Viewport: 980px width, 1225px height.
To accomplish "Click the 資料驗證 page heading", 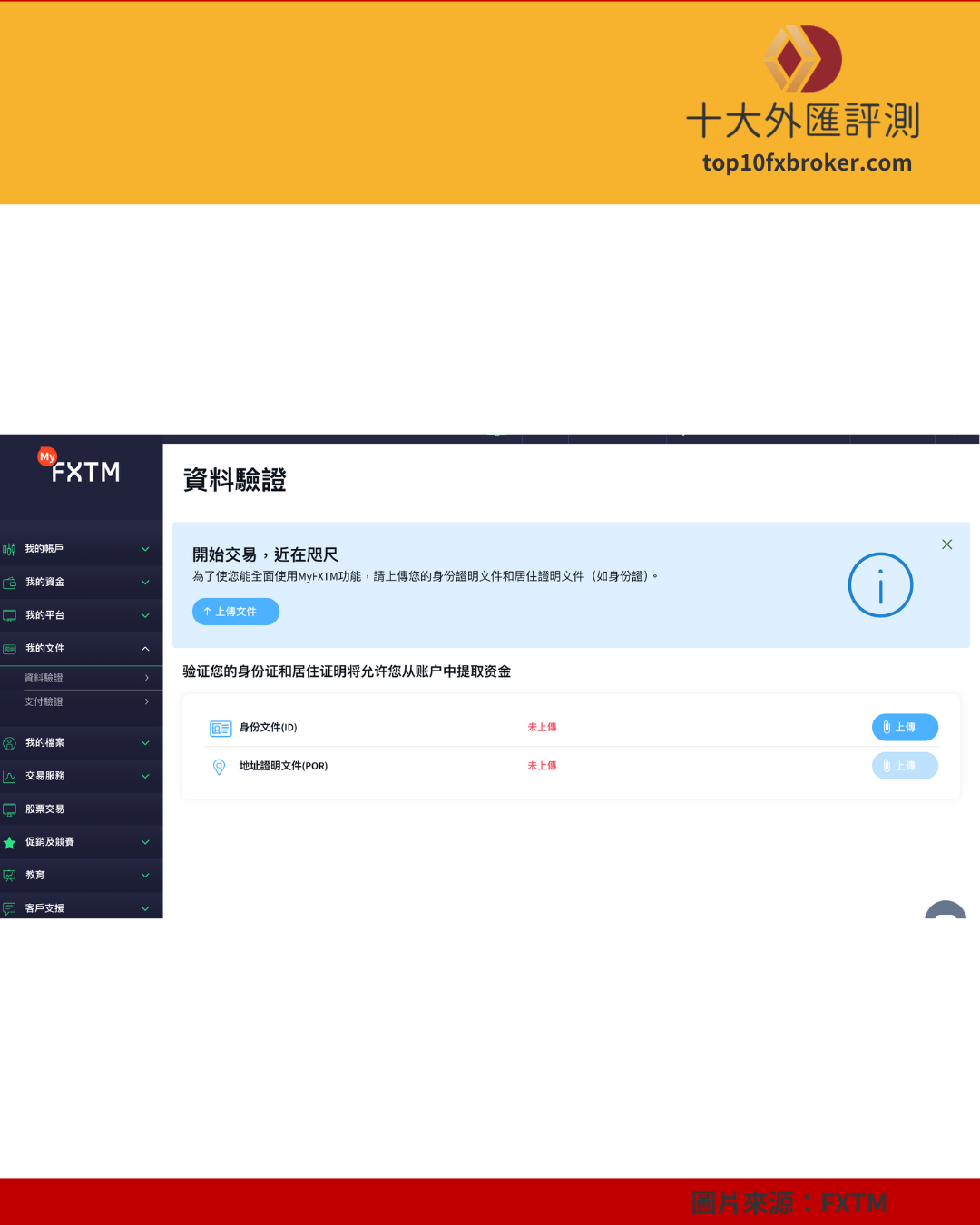I will [235, 480].
